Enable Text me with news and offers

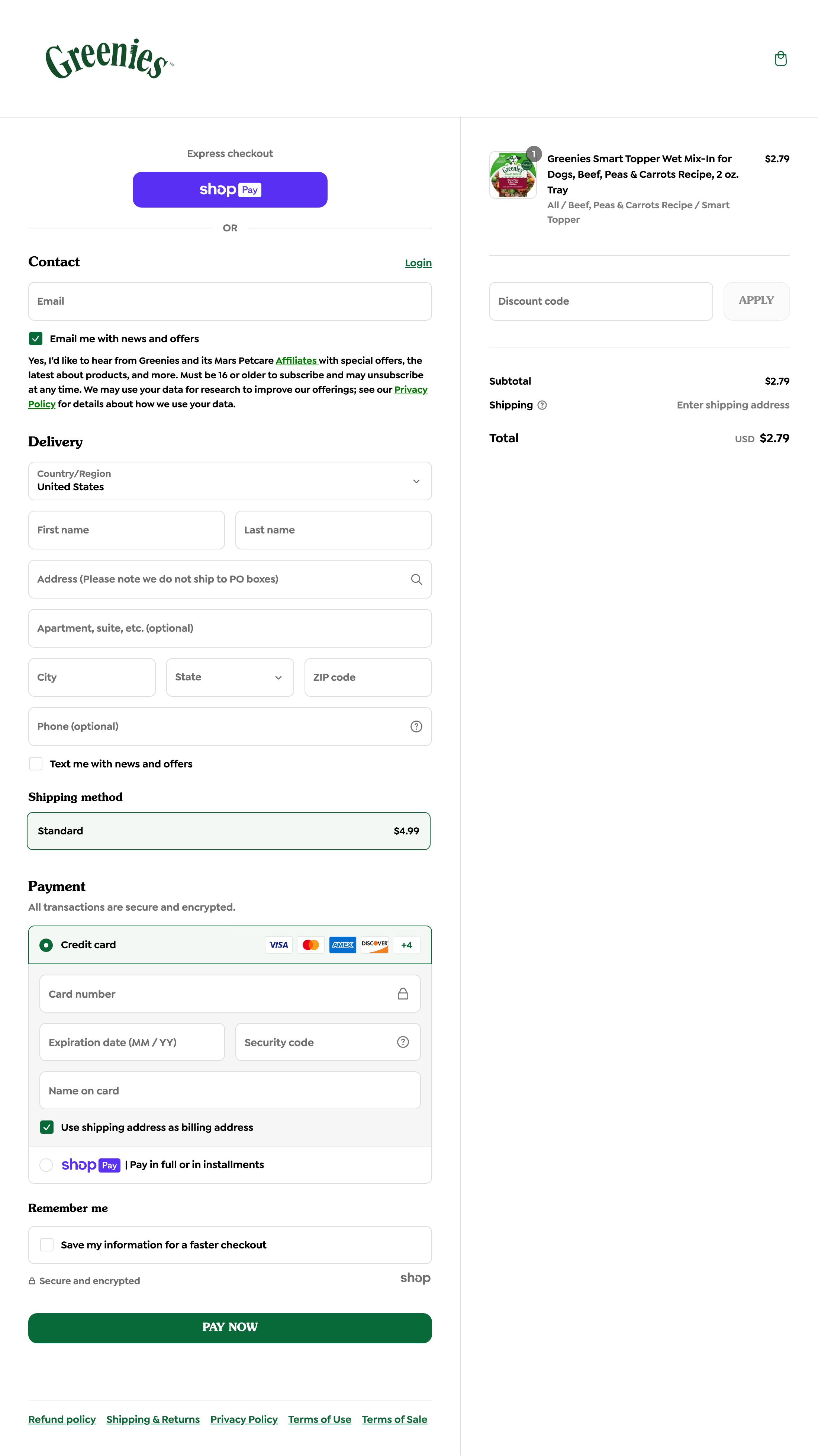tap(36, 763)
